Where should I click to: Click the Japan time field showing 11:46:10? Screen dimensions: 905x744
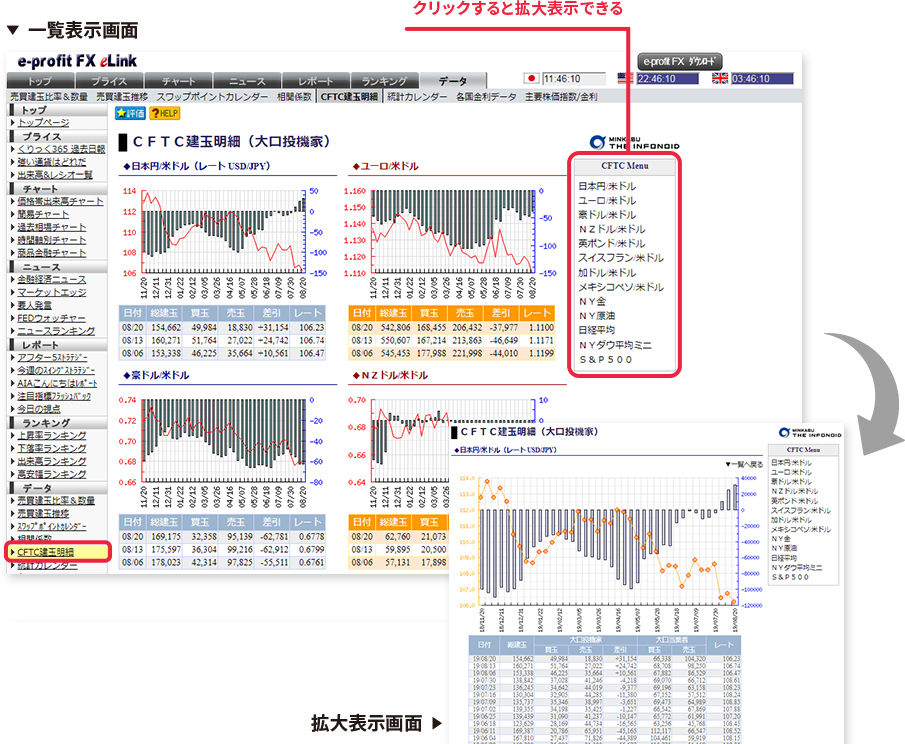coord(574,78)
